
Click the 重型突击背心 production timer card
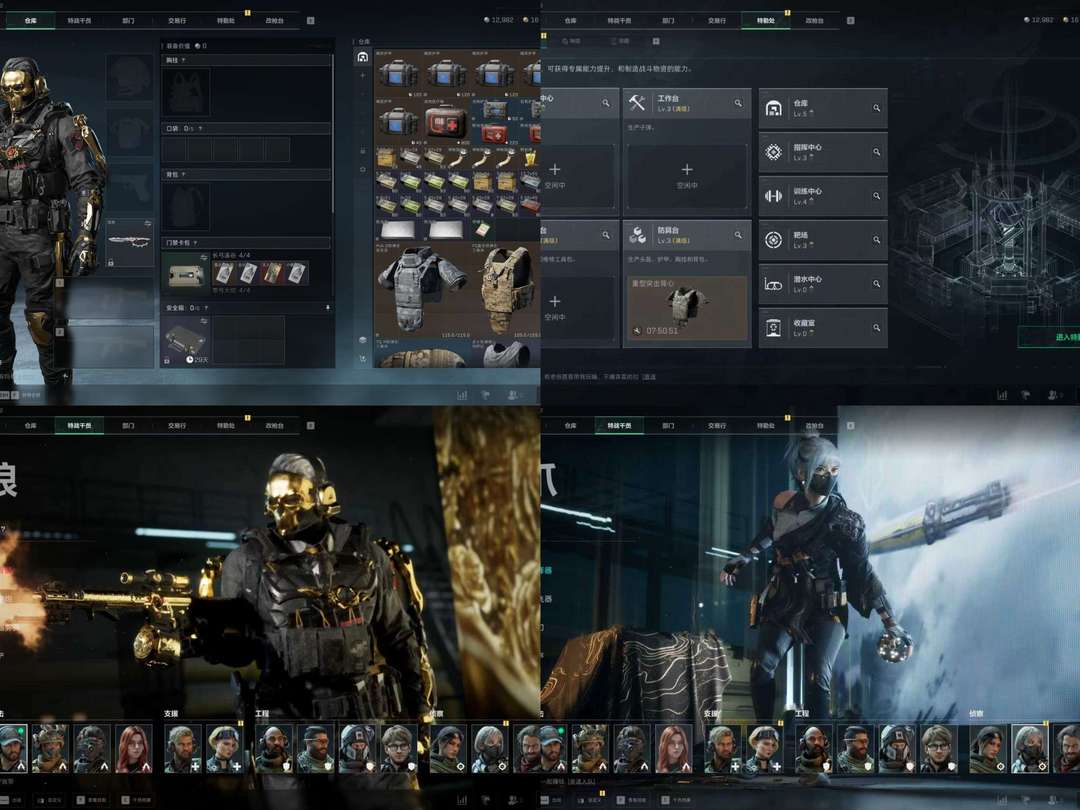686,308
